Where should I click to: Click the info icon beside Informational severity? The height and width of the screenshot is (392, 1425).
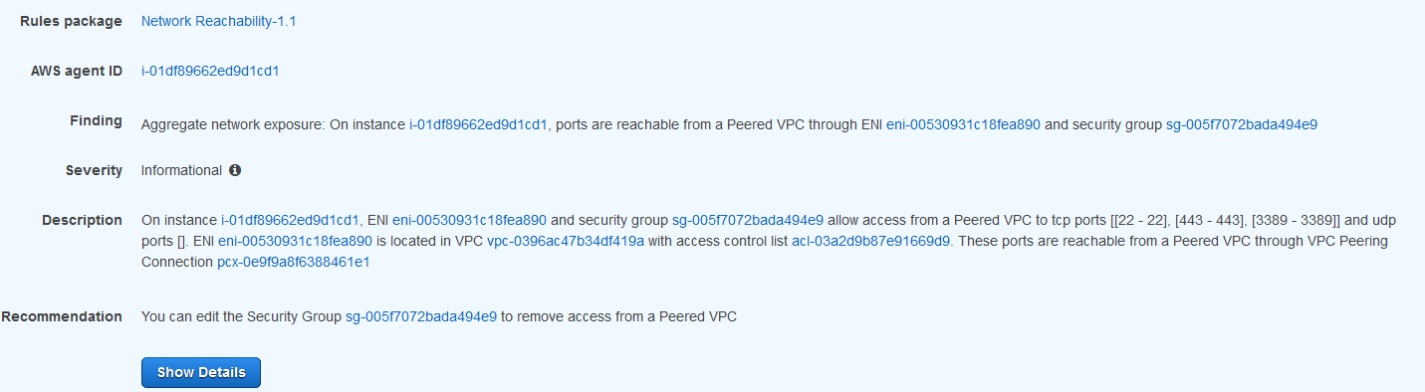pyautogui.click(x=235, y=170)
